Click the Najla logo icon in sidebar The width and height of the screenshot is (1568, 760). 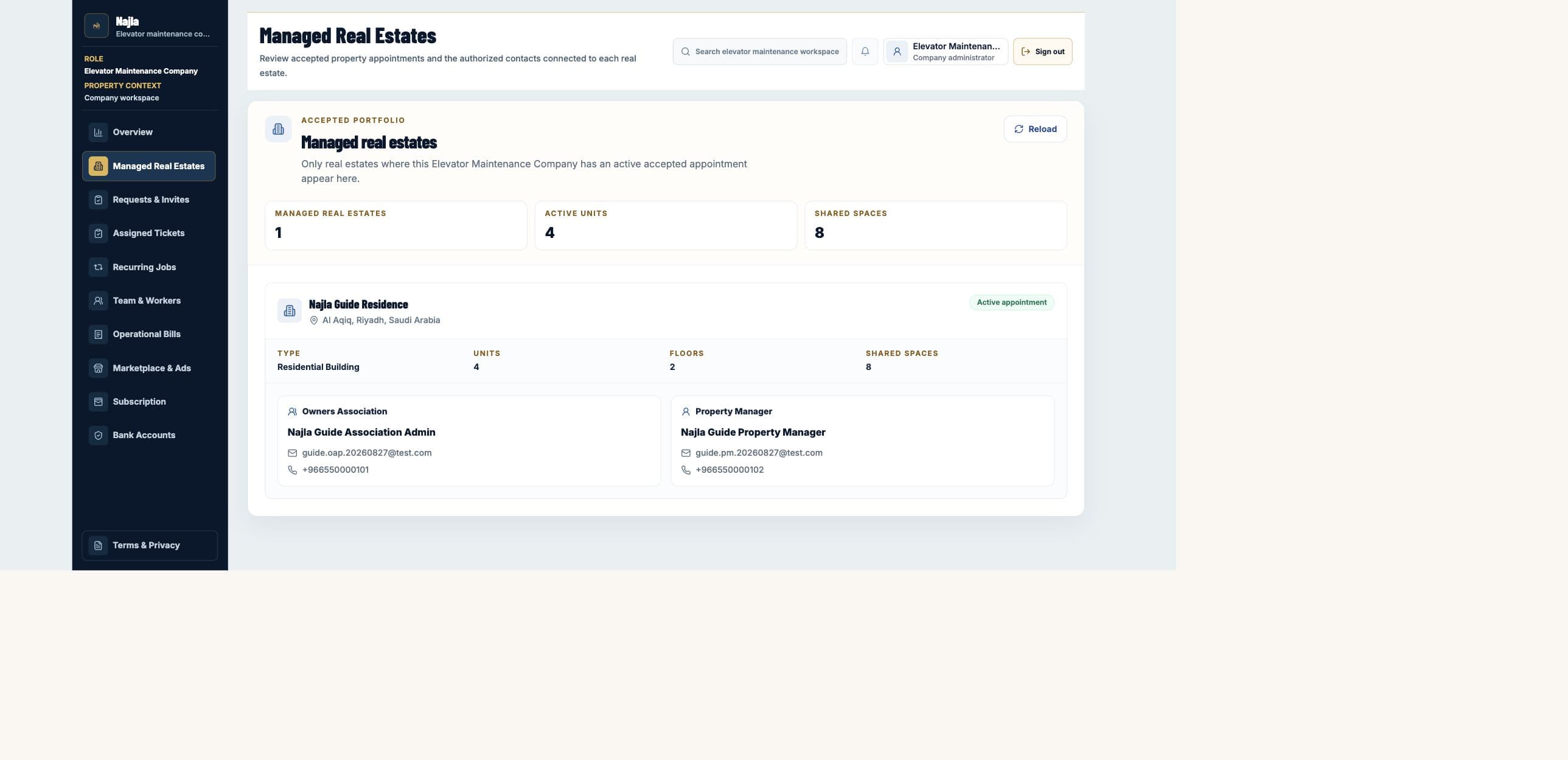96,26
